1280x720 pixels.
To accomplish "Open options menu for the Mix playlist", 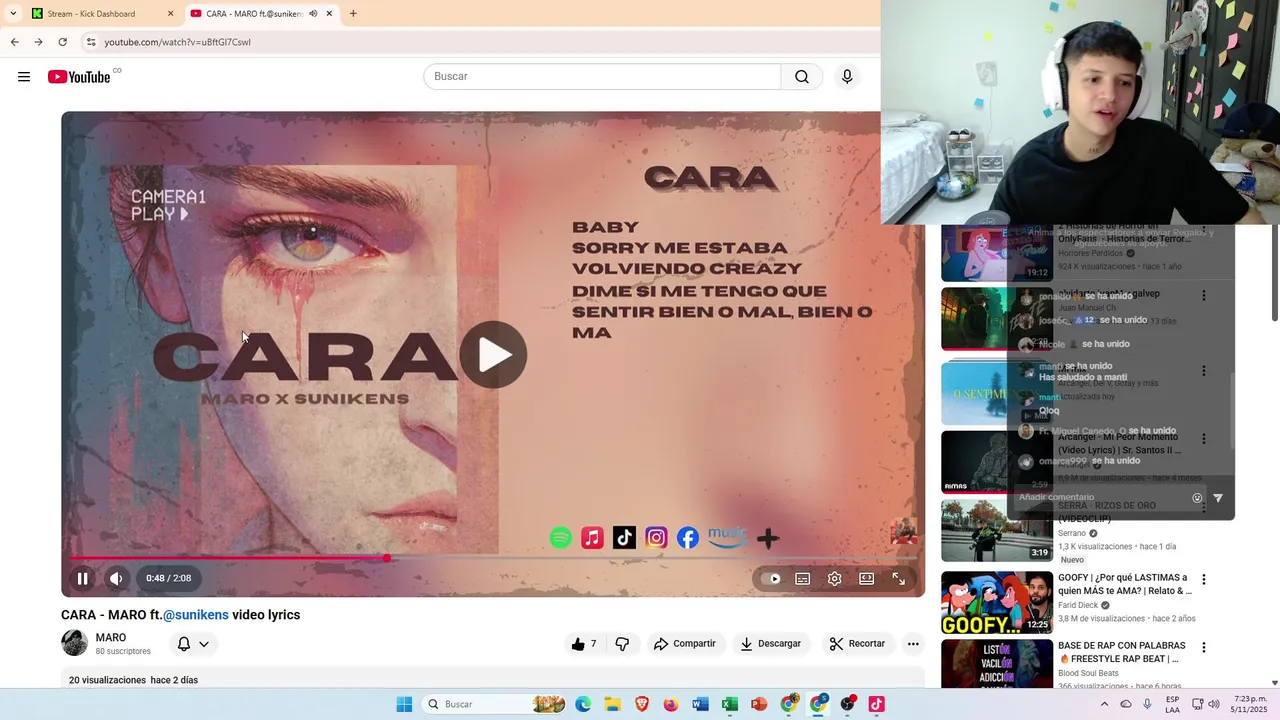I will coord(1204,371).
